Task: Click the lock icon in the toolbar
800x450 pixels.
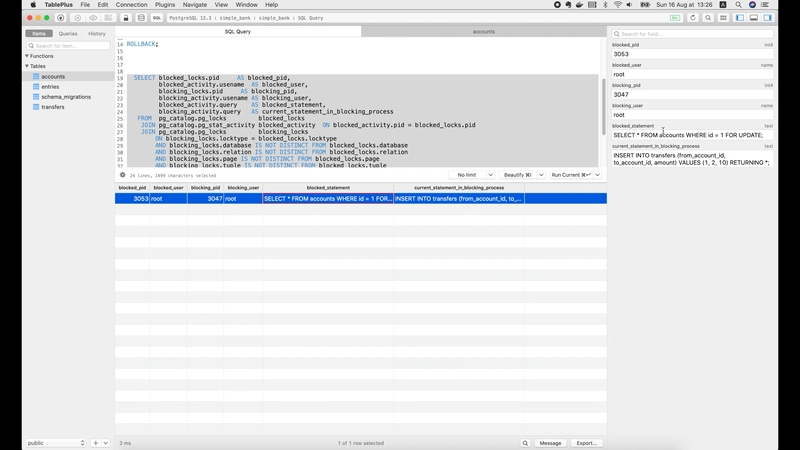Action: tap(126, 18)
